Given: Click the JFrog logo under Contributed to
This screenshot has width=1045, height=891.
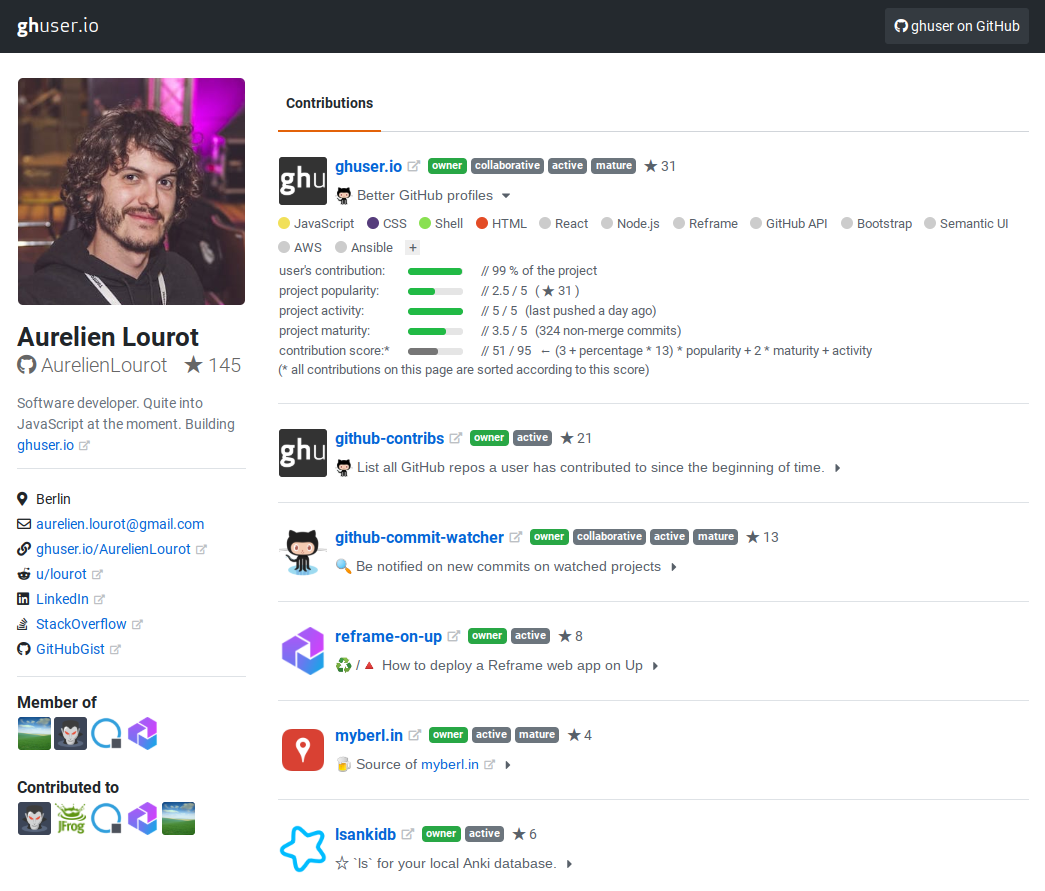Looking at the screenshot, I should pyautogui.click(x=71, y=819).
